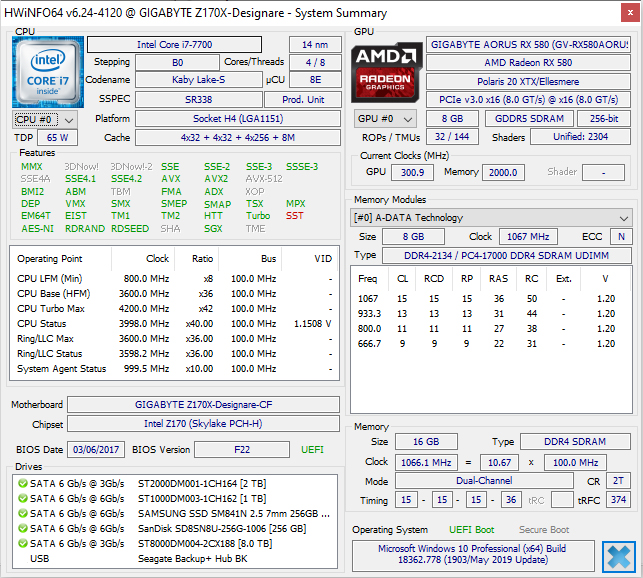This screenshot has height=578, width=643.
Task: Click the tRFC value 374
Action: click(x=618, y=500)
